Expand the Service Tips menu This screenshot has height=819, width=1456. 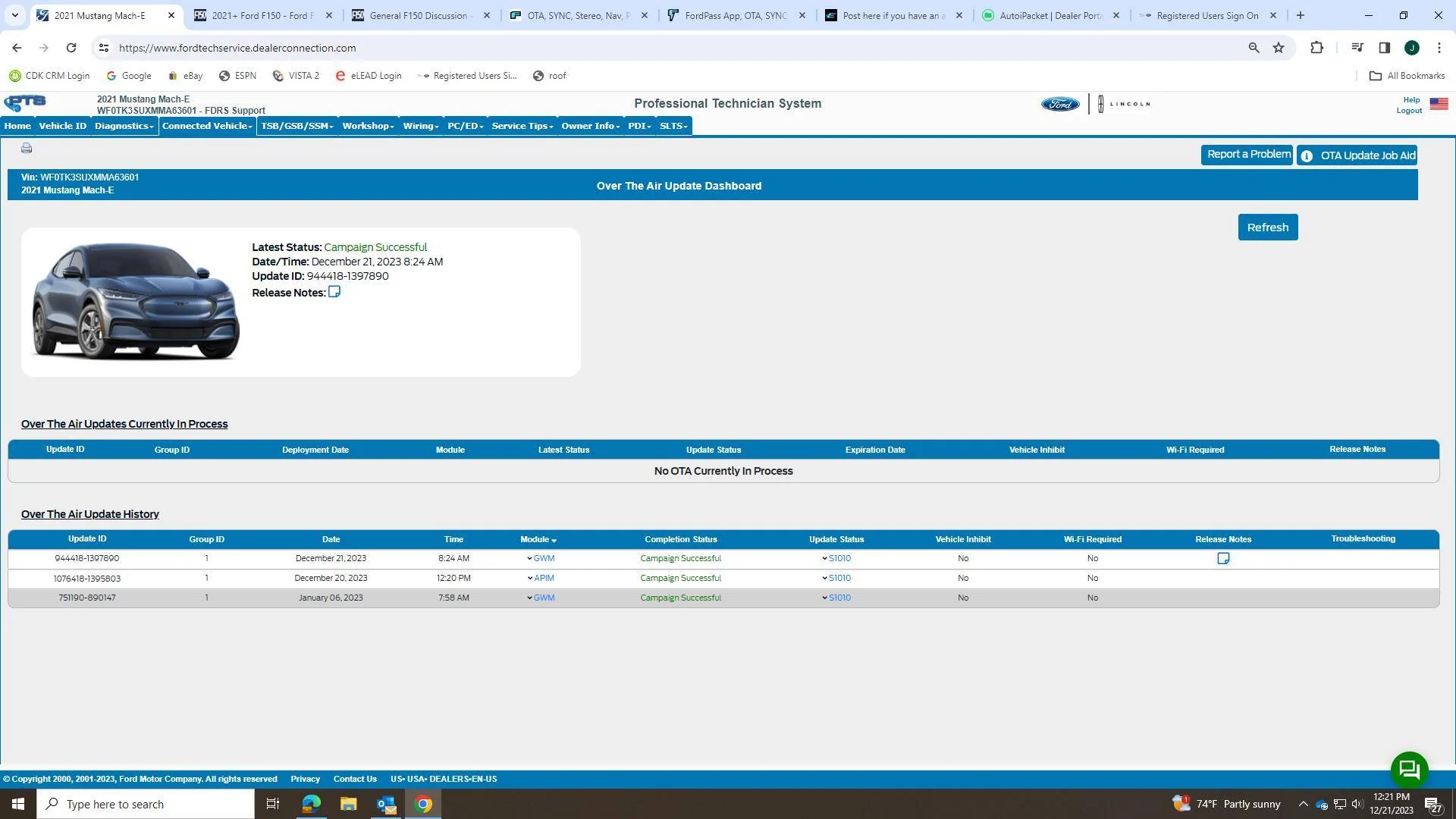point(522,126)
